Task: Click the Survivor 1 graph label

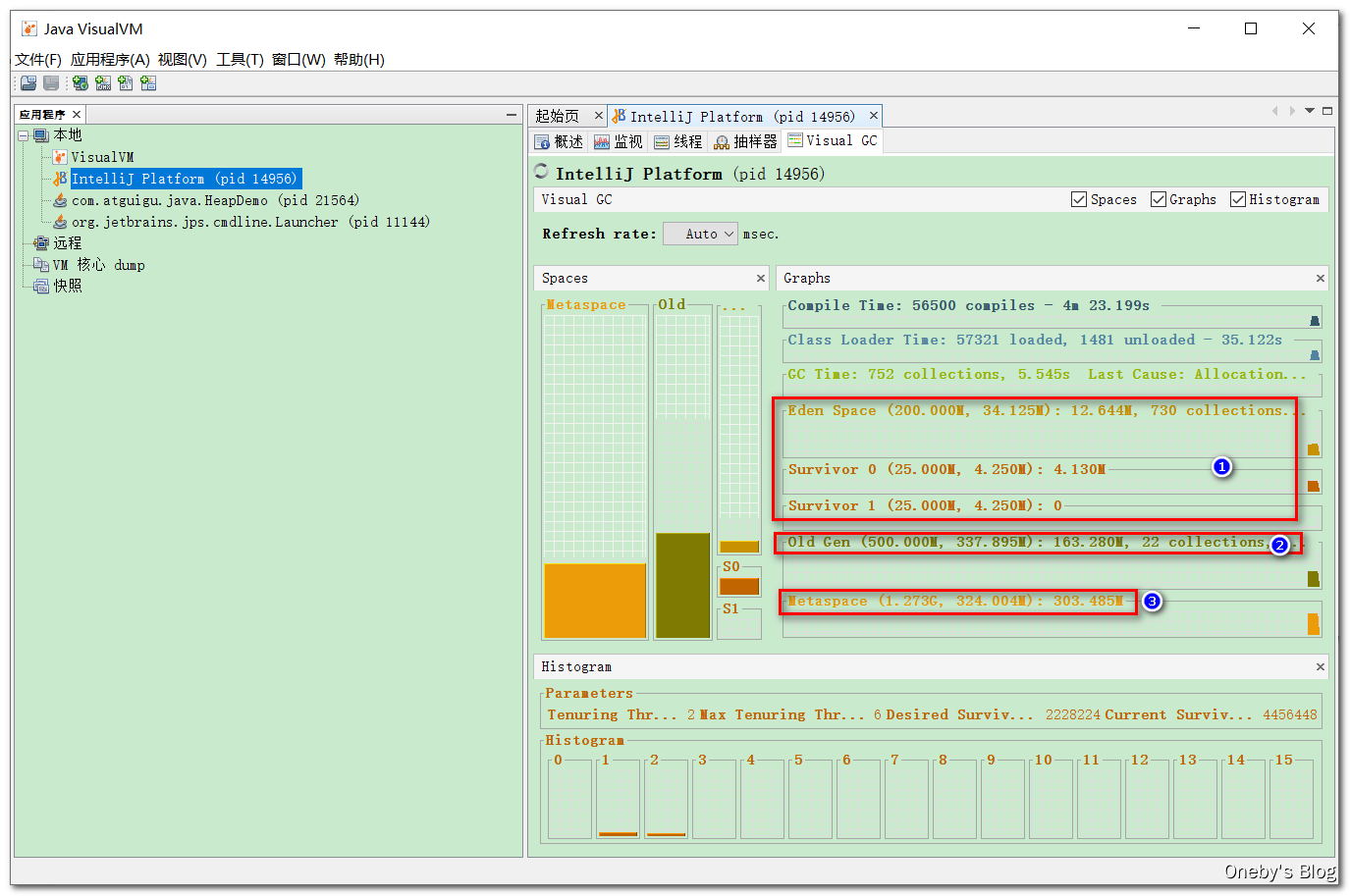Action: pos(925,505)
